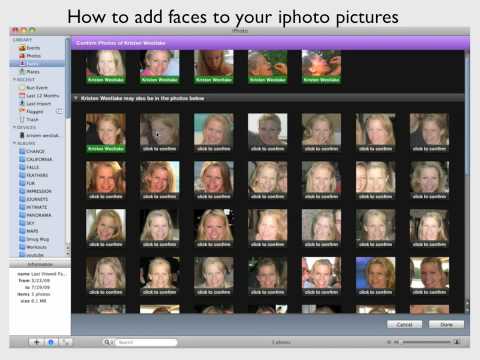The width and height of the screenshot is (480, 360).
Task: Collapse the DEVICES sidebar section
Action: (x=14, y=127)
